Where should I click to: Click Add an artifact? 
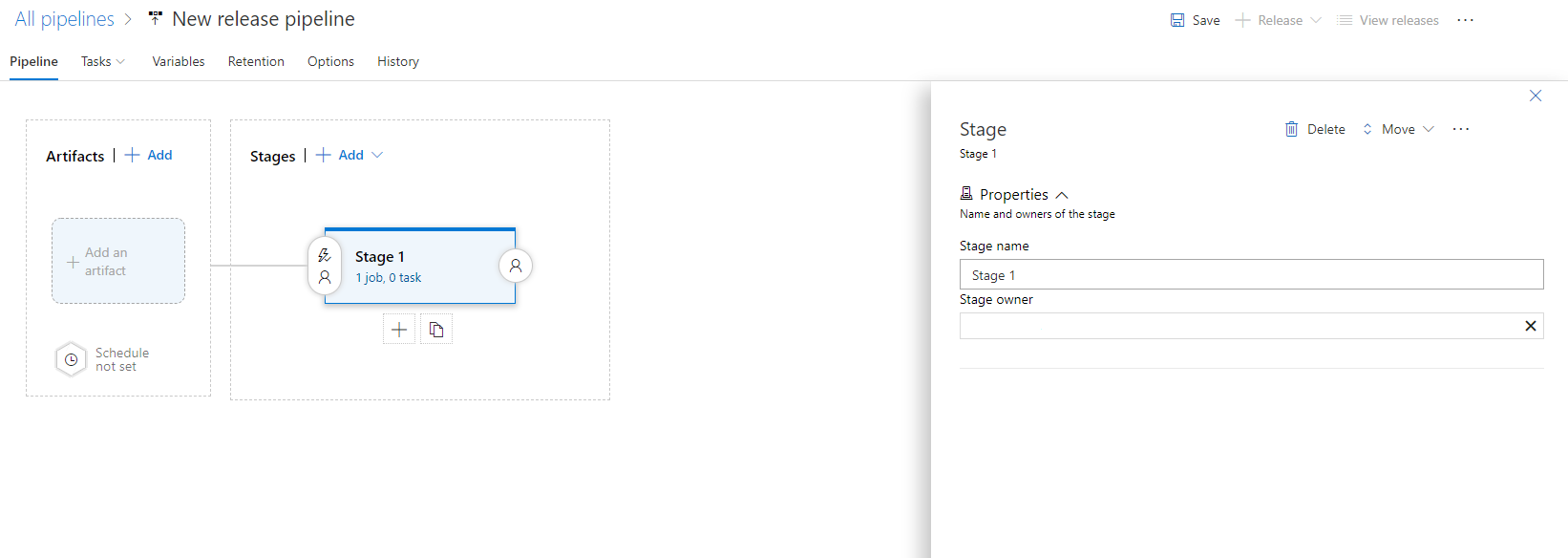click(x=118, y=261)
